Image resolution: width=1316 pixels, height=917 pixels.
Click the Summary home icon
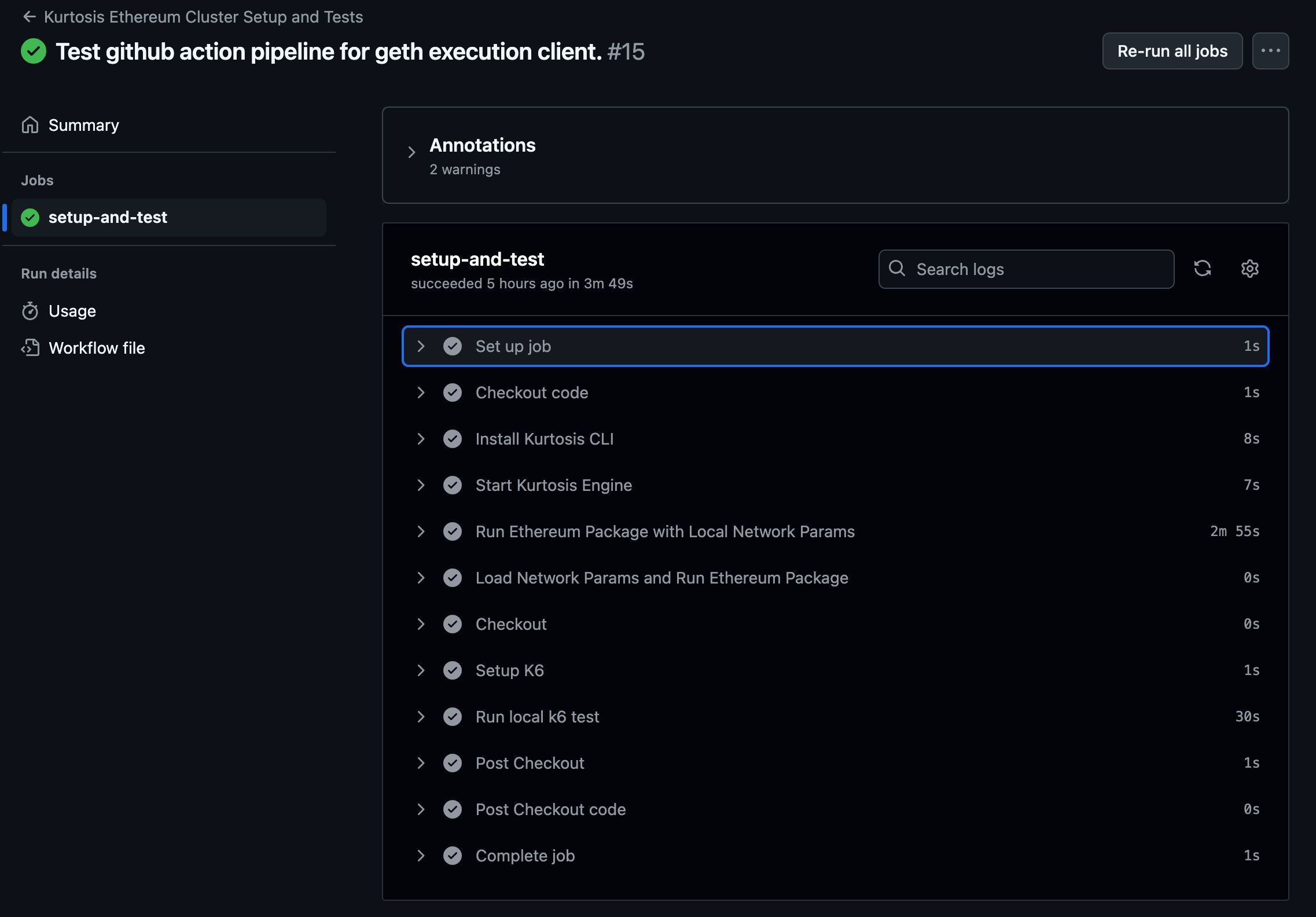30,125
